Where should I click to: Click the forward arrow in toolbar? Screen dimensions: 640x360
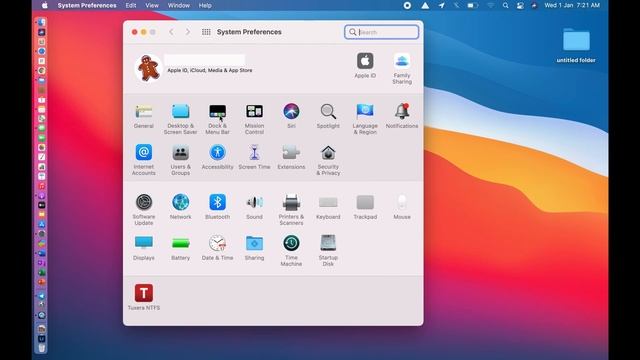[x=188, y=32]
